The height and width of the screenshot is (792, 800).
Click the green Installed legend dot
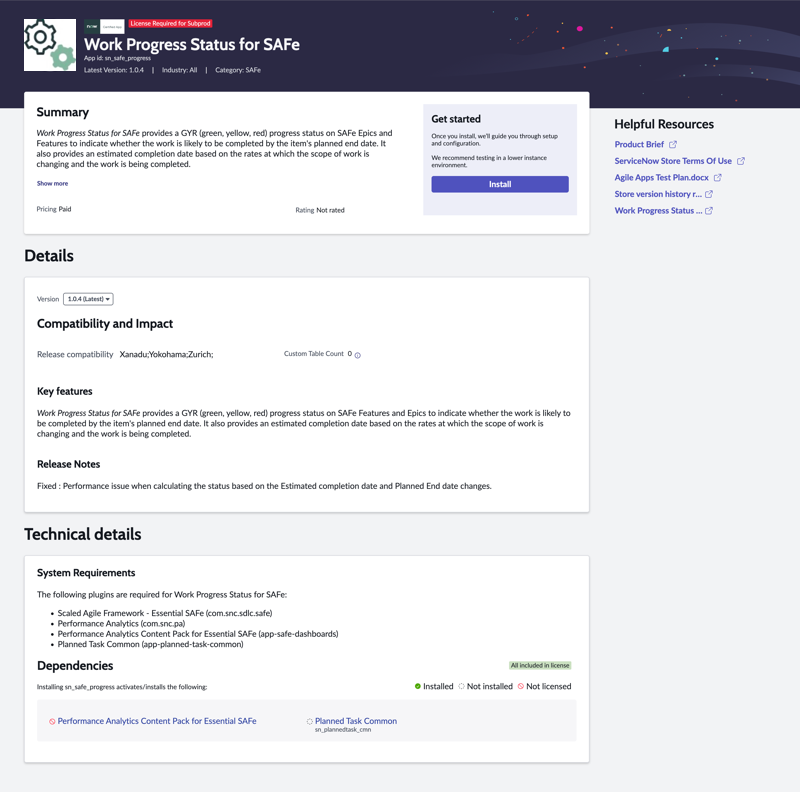pos(418,686)
